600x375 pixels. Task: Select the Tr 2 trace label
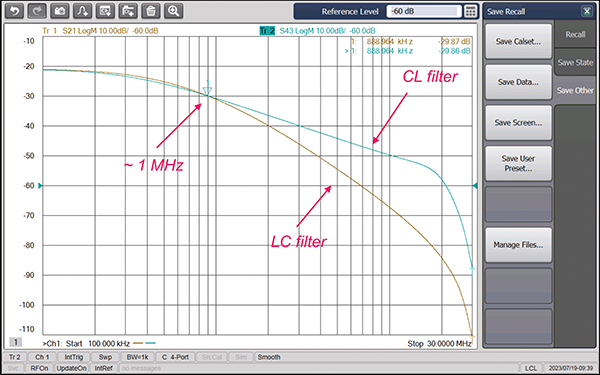[x=267, y=31]
